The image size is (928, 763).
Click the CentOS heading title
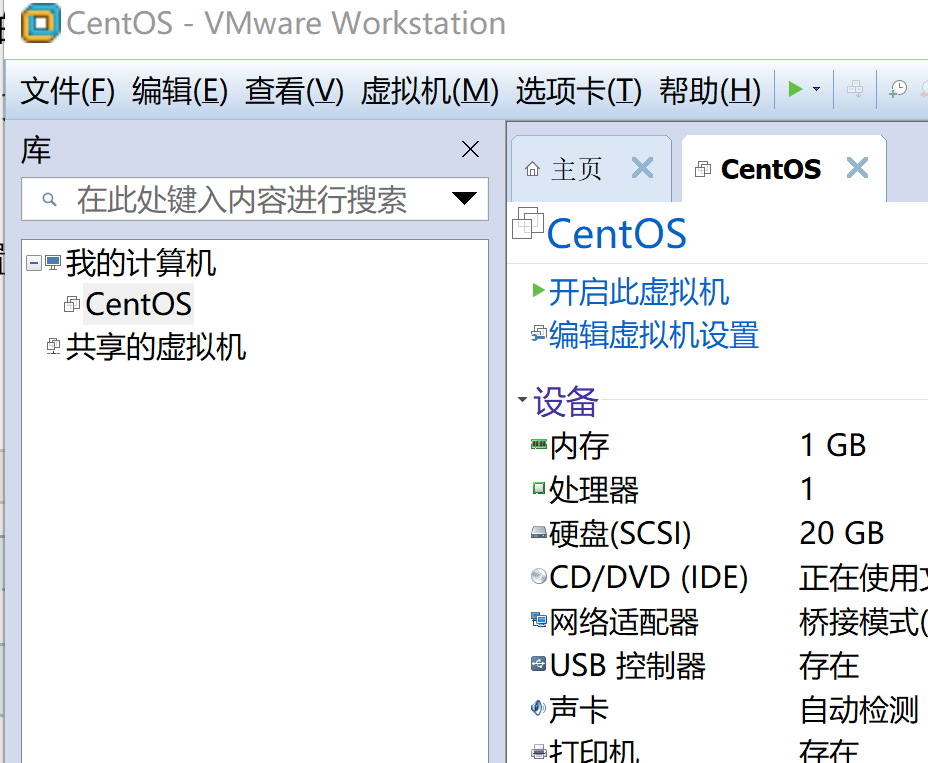(x=616, y=233)
